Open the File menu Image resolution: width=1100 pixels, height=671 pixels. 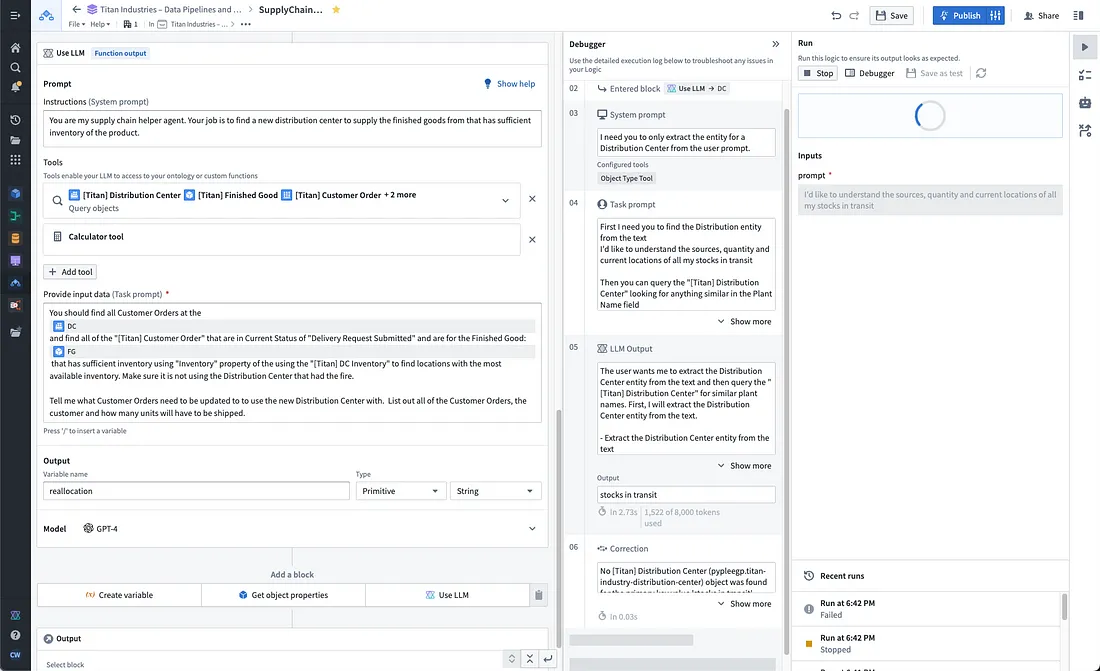(76, 25)
